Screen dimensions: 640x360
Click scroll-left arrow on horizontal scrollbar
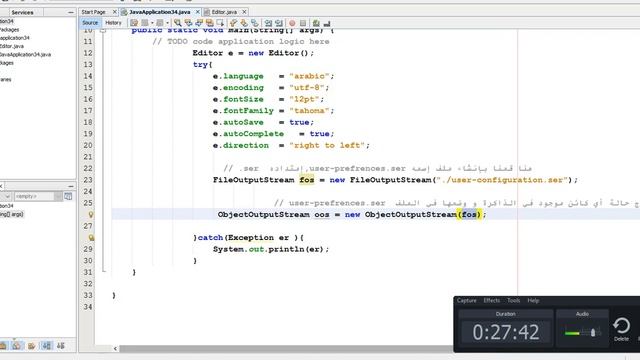pos(116,349)
